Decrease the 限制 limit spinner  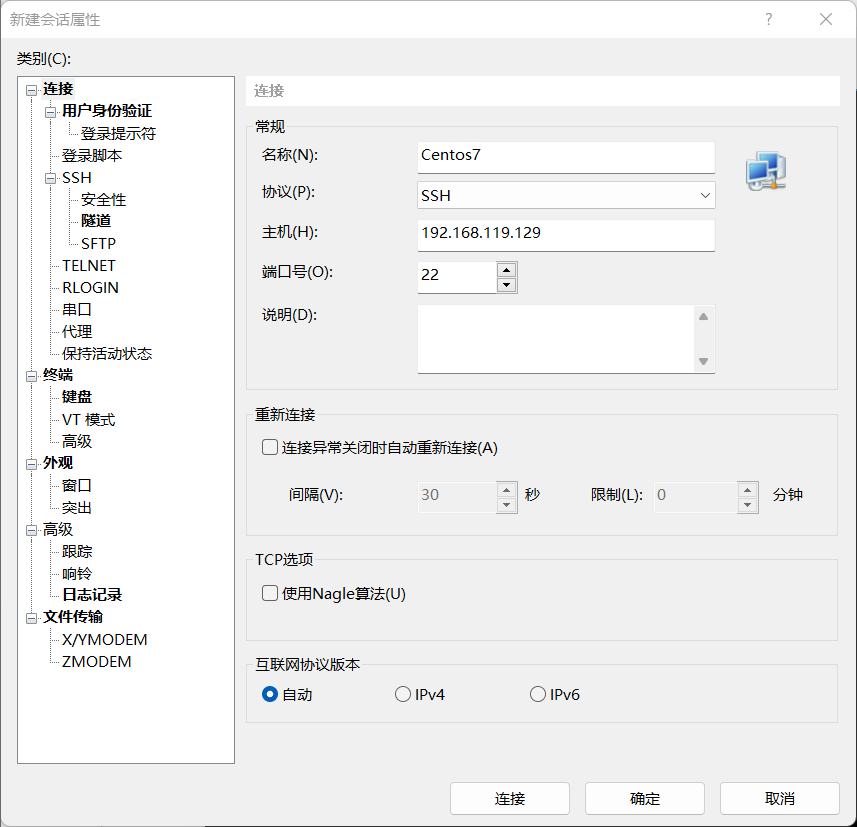(x=747, y=505)
